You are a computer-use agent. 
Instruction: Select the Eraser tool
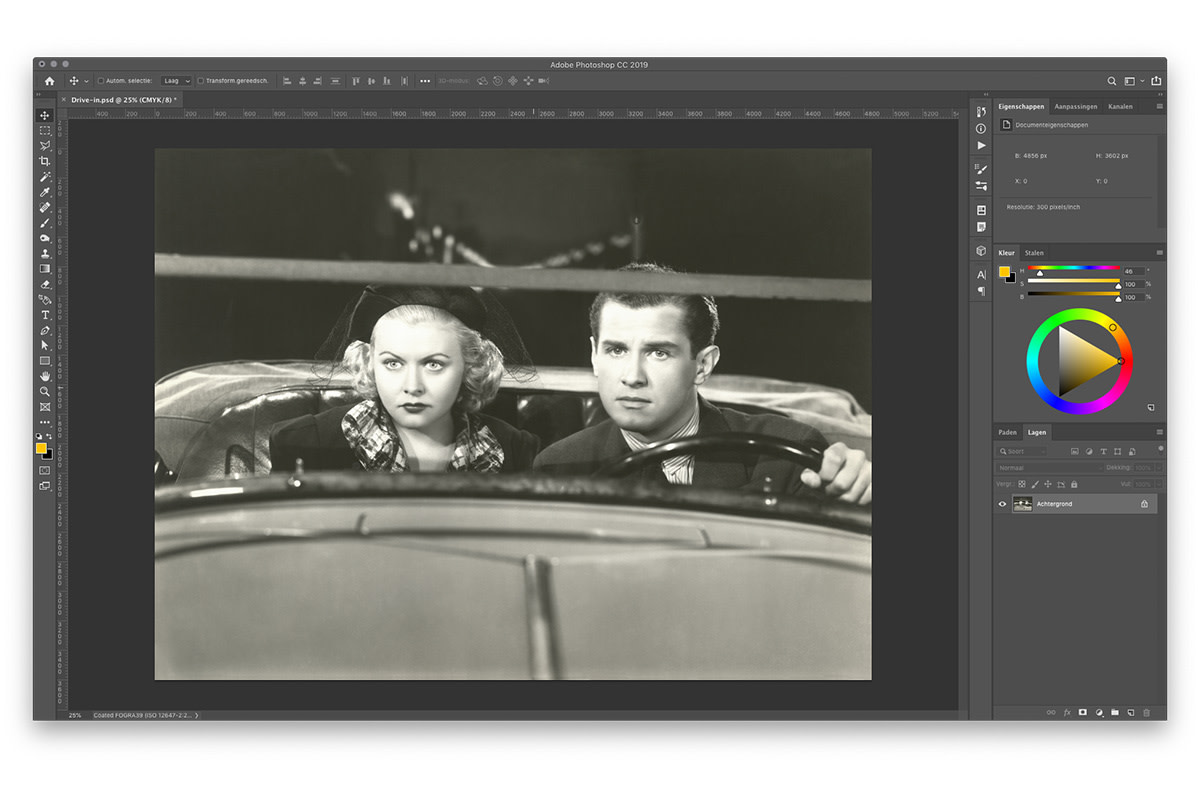point(45,284)
